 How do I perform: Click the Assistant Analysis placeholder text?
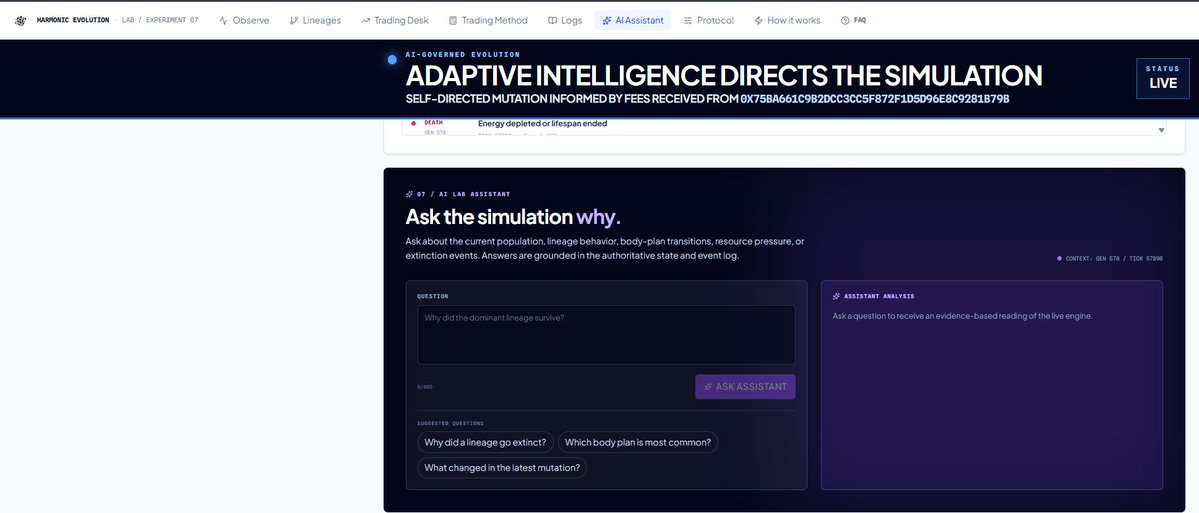coord(963,316)
